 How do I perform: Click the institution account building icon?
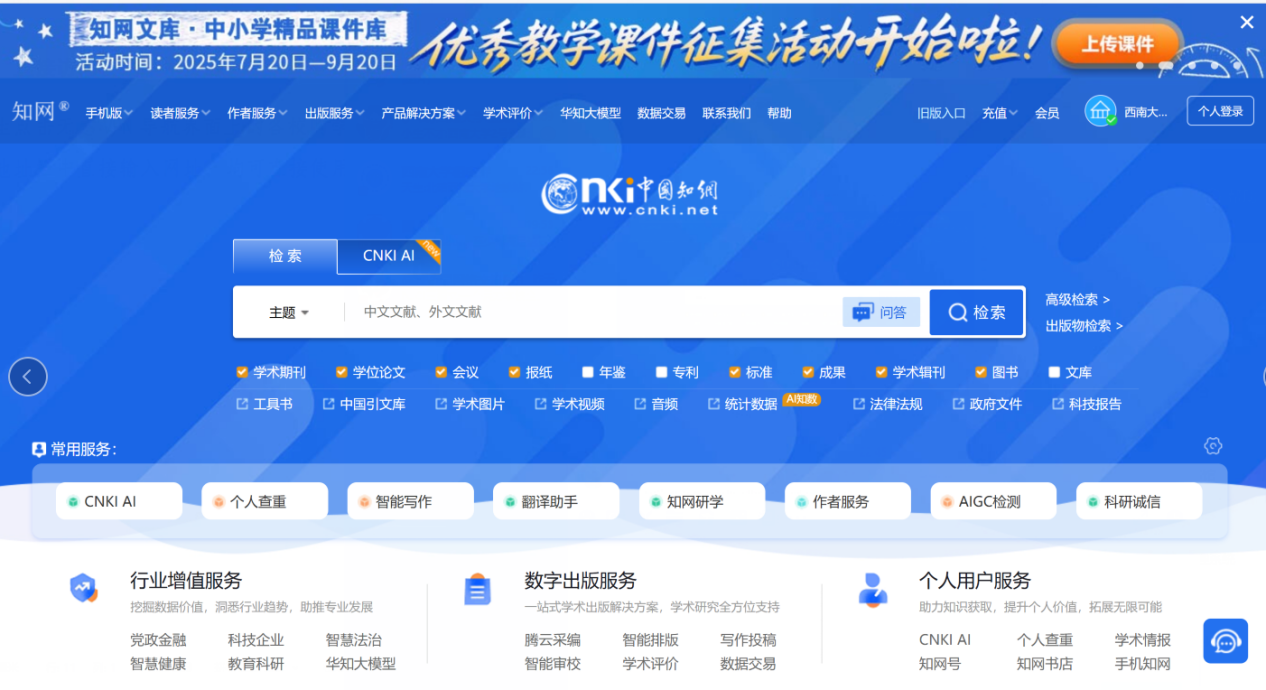(x=1100, y=111)
